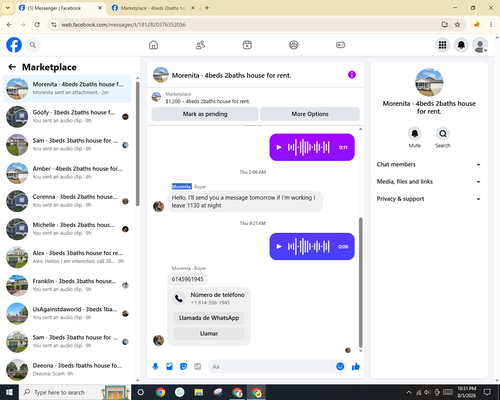Open the Windows Start menu
Screen dimensions: 500x400
pos(9,392)
